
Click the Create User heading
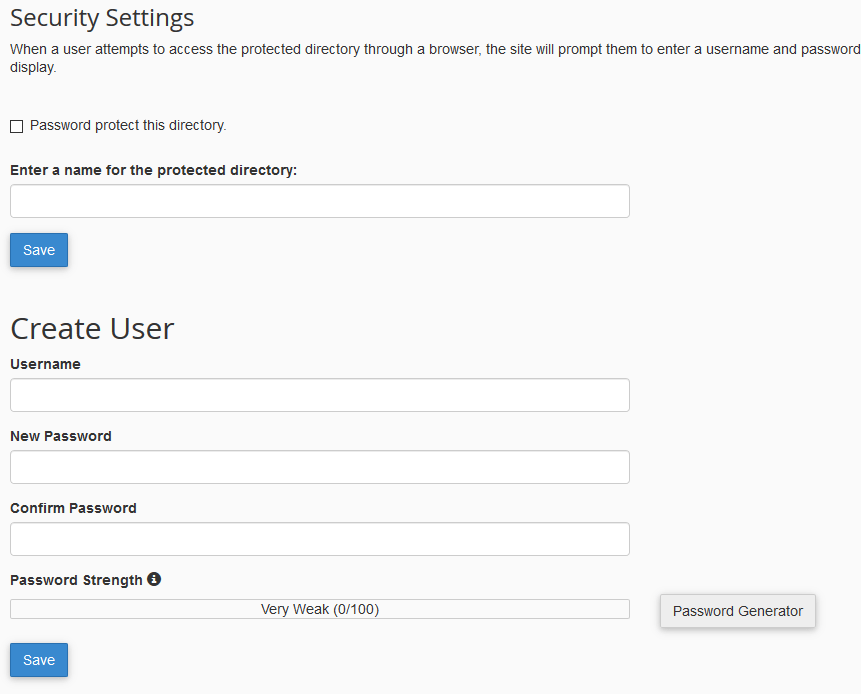(x=92, y=329)
